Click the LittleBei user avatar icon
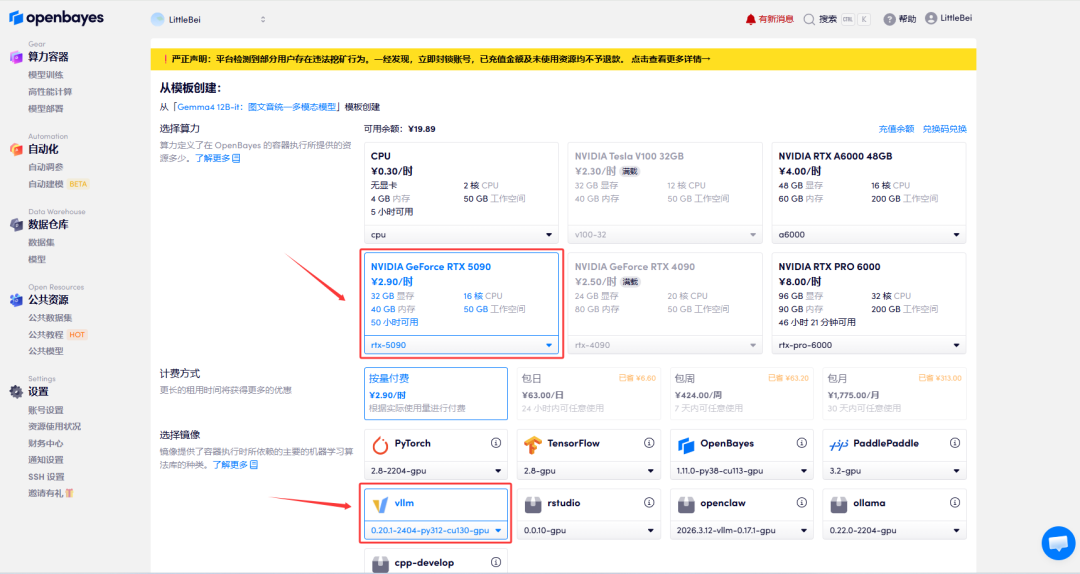The height and width of the screenshot is (574, 1080). [x=931, y=18]
